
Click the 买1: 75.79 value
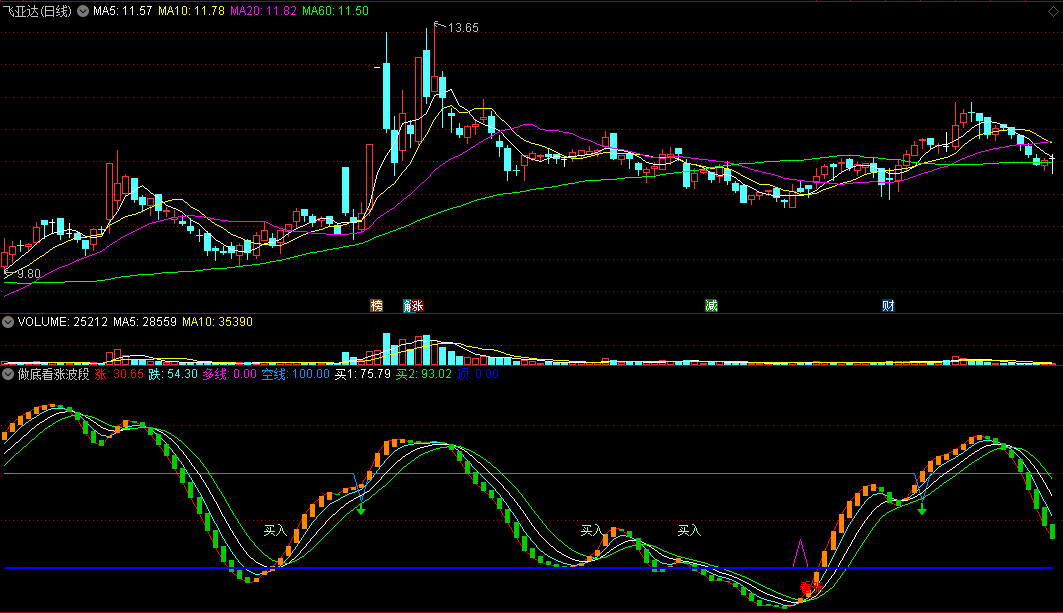click(363, 374)
